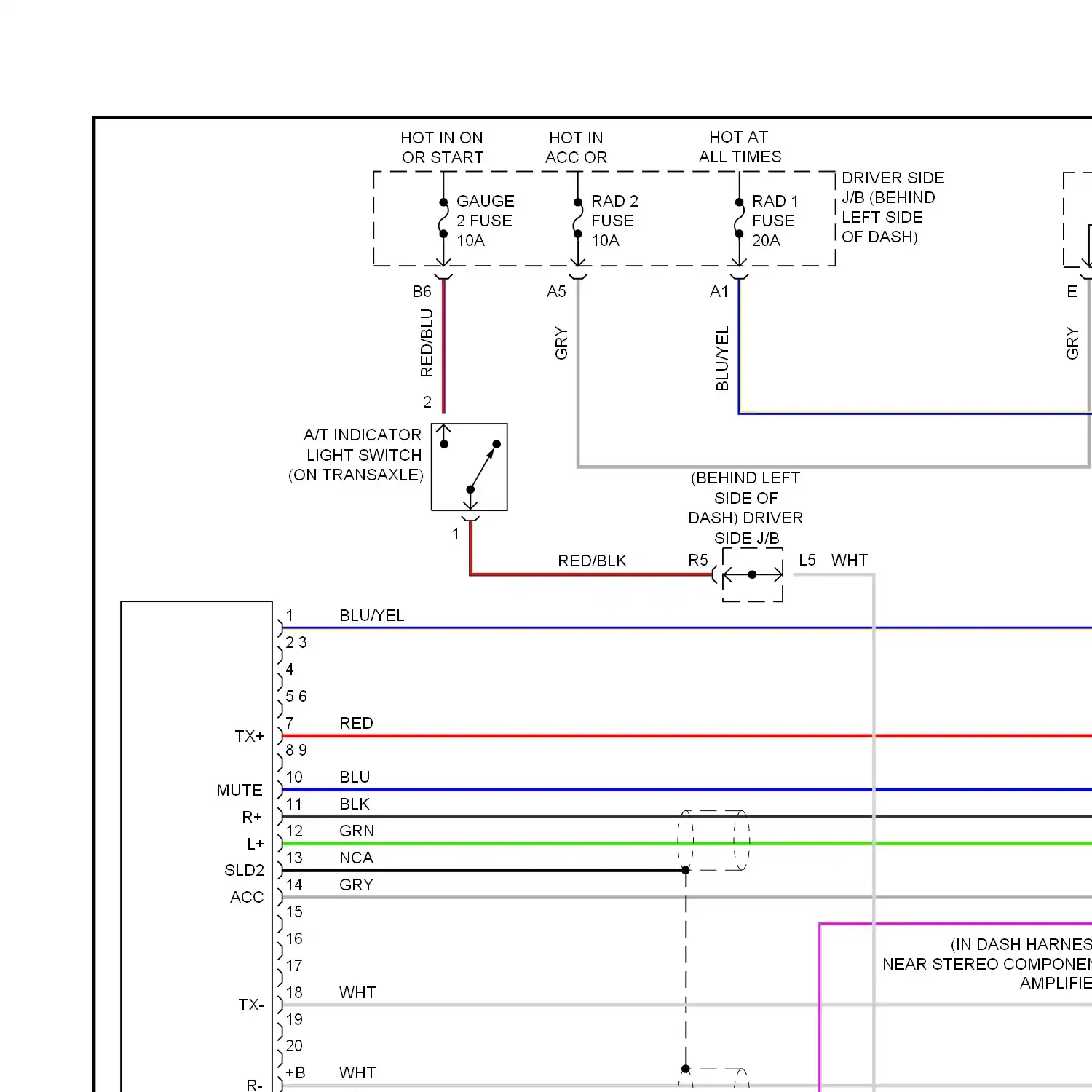The image size is (1092, 1092).
Task: Click the +B WHT wire label
Action: click(357, 1072)
